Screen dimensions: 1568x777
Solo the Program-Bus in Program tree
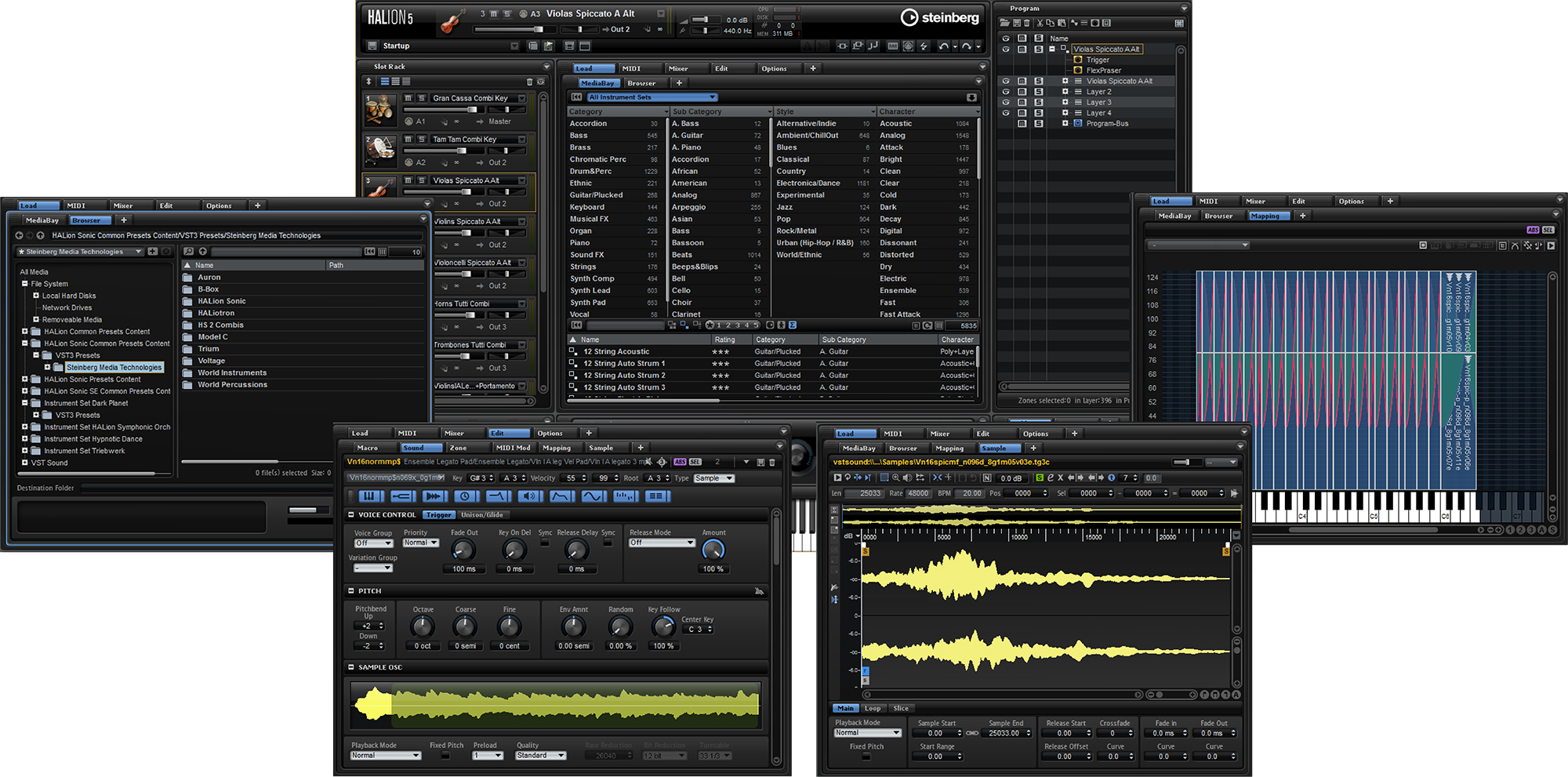coord(1039,123)
